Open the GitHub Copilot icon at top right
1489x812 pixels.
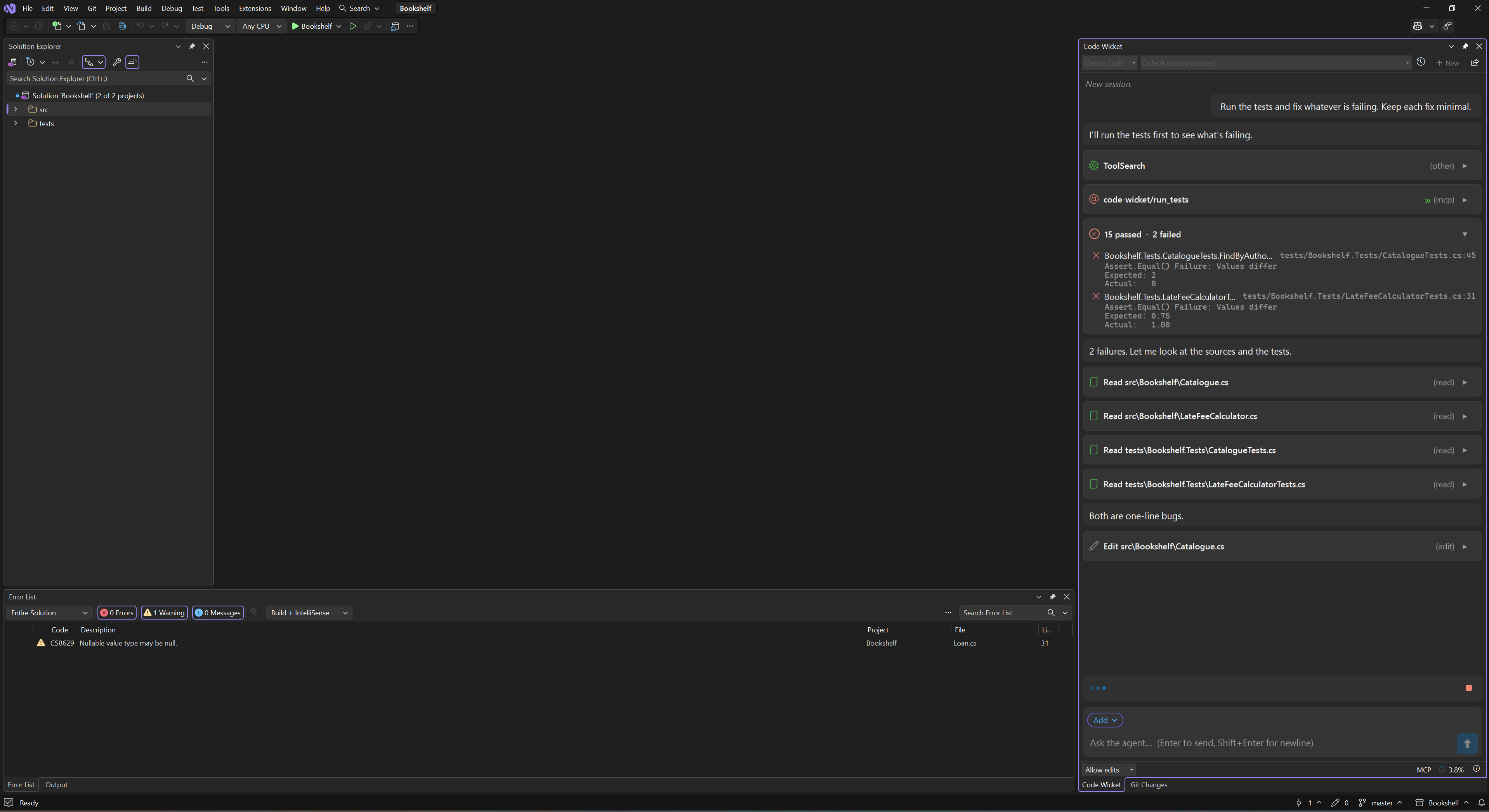pyautogui.click(x=1417, y=26)
